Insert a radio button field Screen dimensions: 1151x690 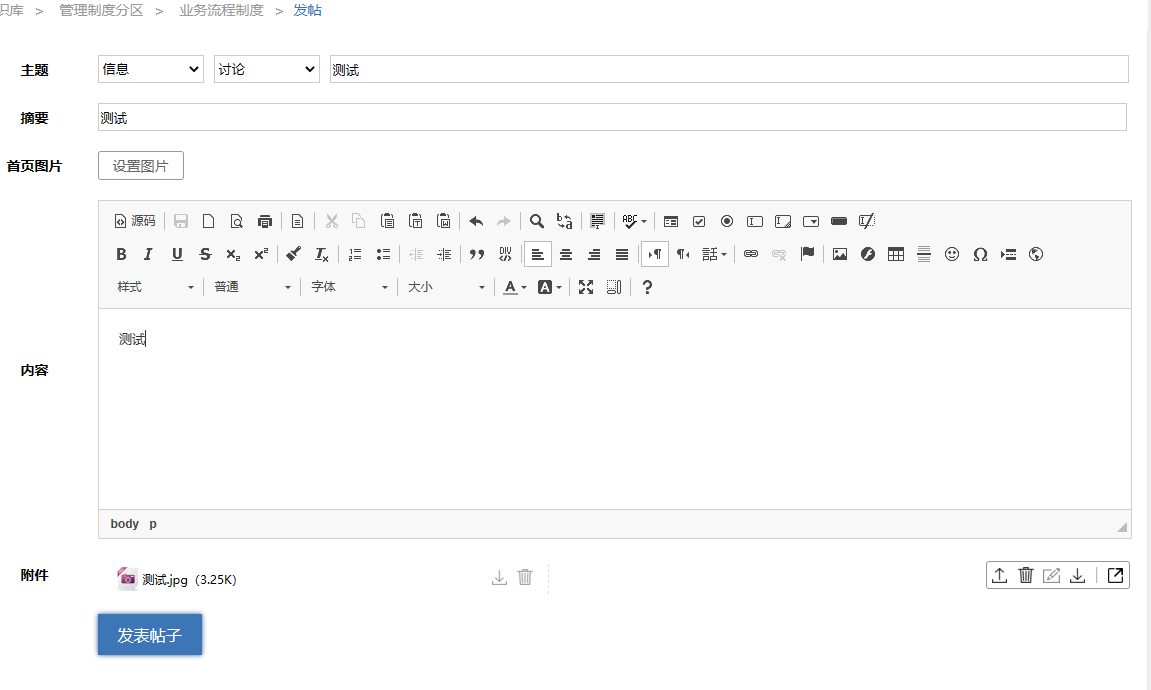point(727,221)
